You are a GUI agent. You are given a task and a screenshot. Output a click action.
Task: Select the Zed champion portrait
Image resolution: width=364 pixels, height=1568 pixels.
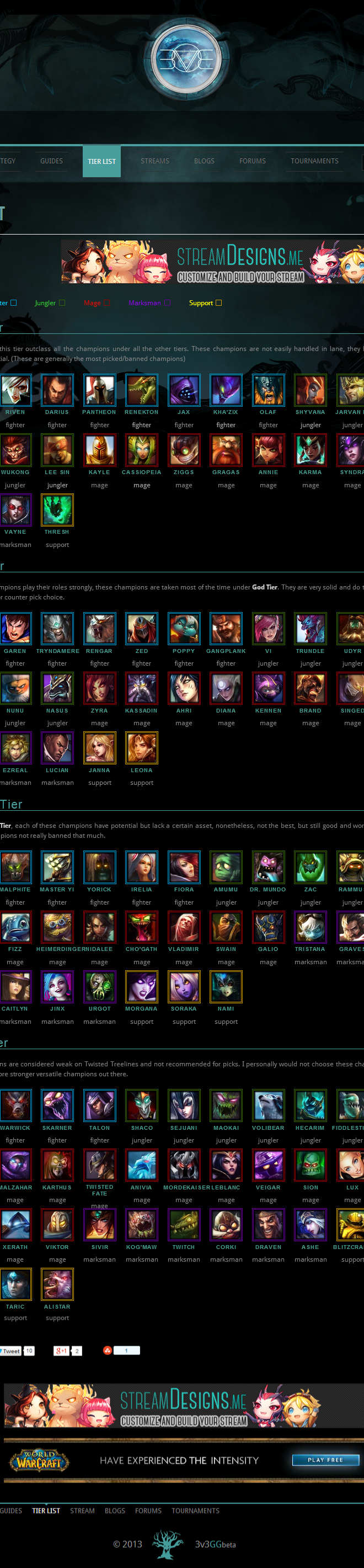coord(141,629)
